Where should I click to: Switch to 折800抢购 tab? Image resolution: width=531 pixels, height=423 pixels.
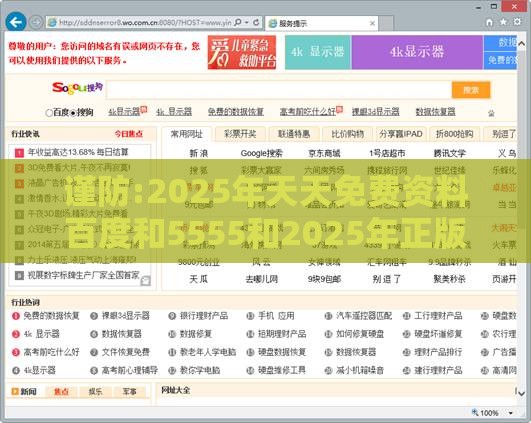(x=454, y=134)
